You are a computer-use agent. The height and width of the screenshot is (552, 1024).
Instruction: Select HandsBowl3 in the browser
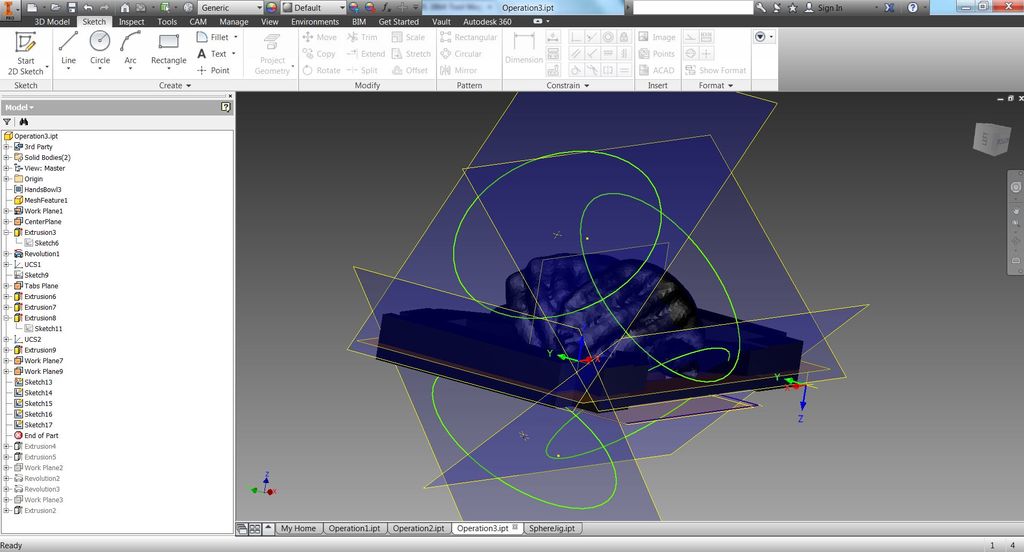click(x=38, y=189)
